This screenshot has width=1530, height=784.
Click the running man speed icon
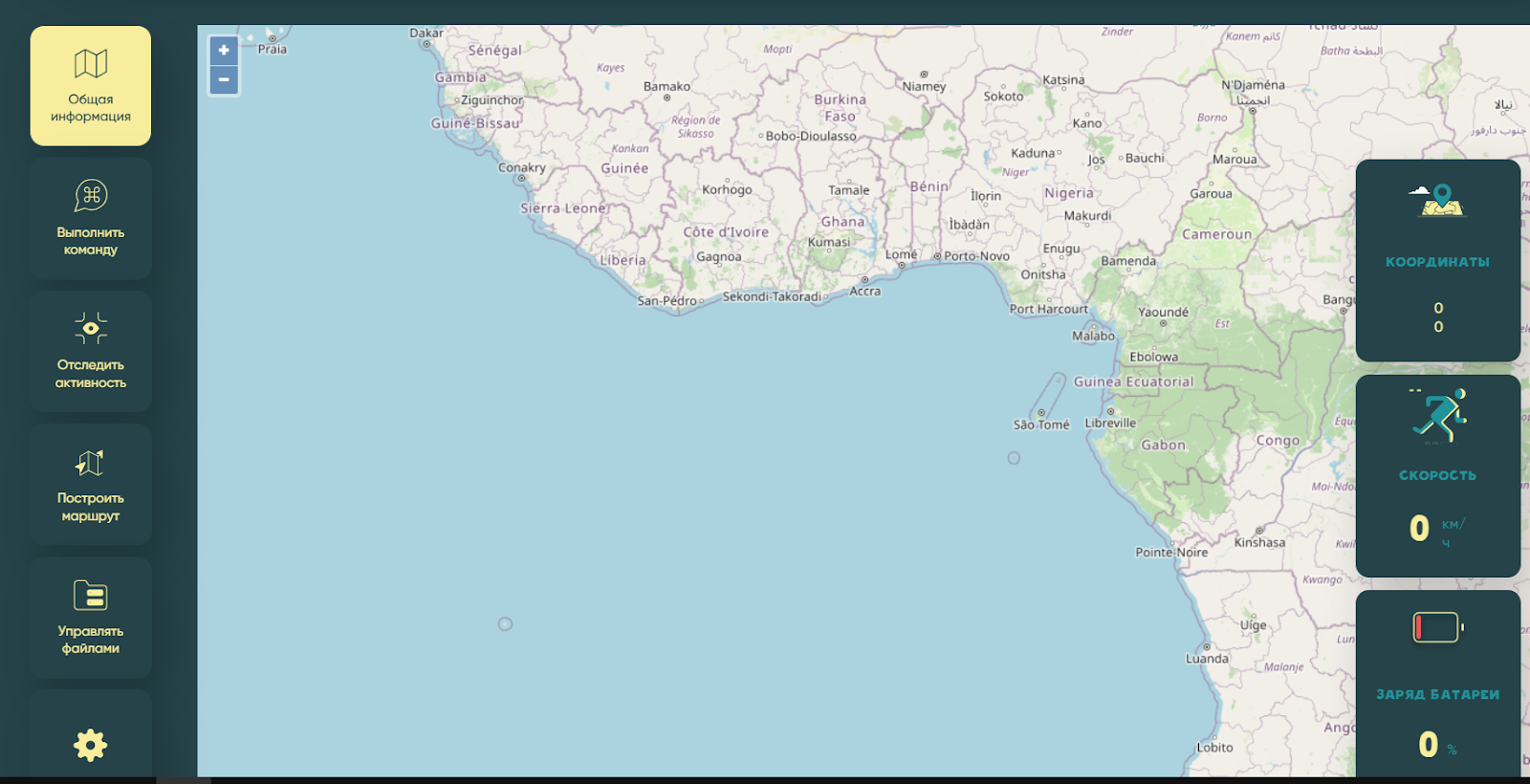coord(1438,416)
